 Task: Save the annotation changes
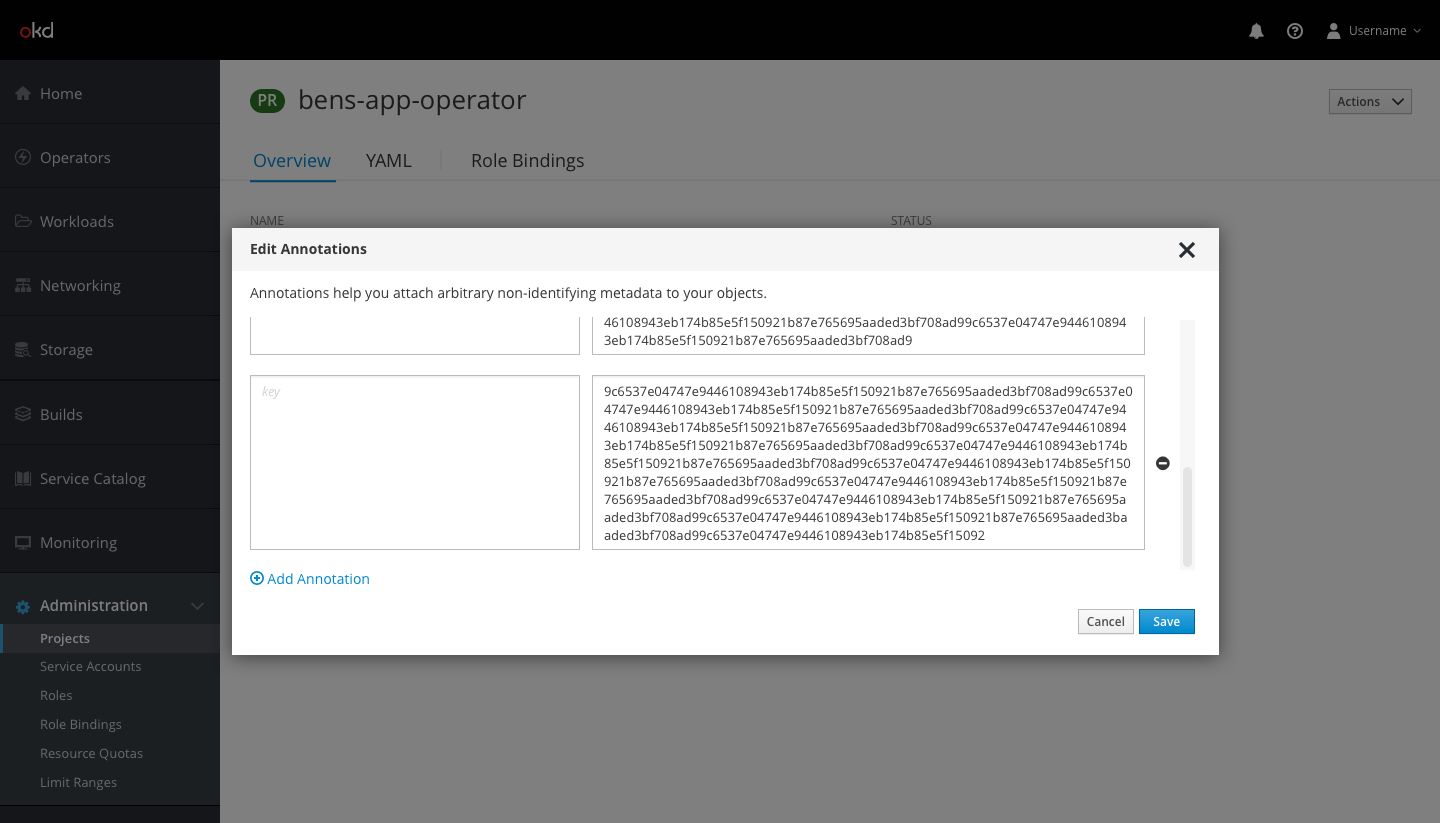(1166, 621)
